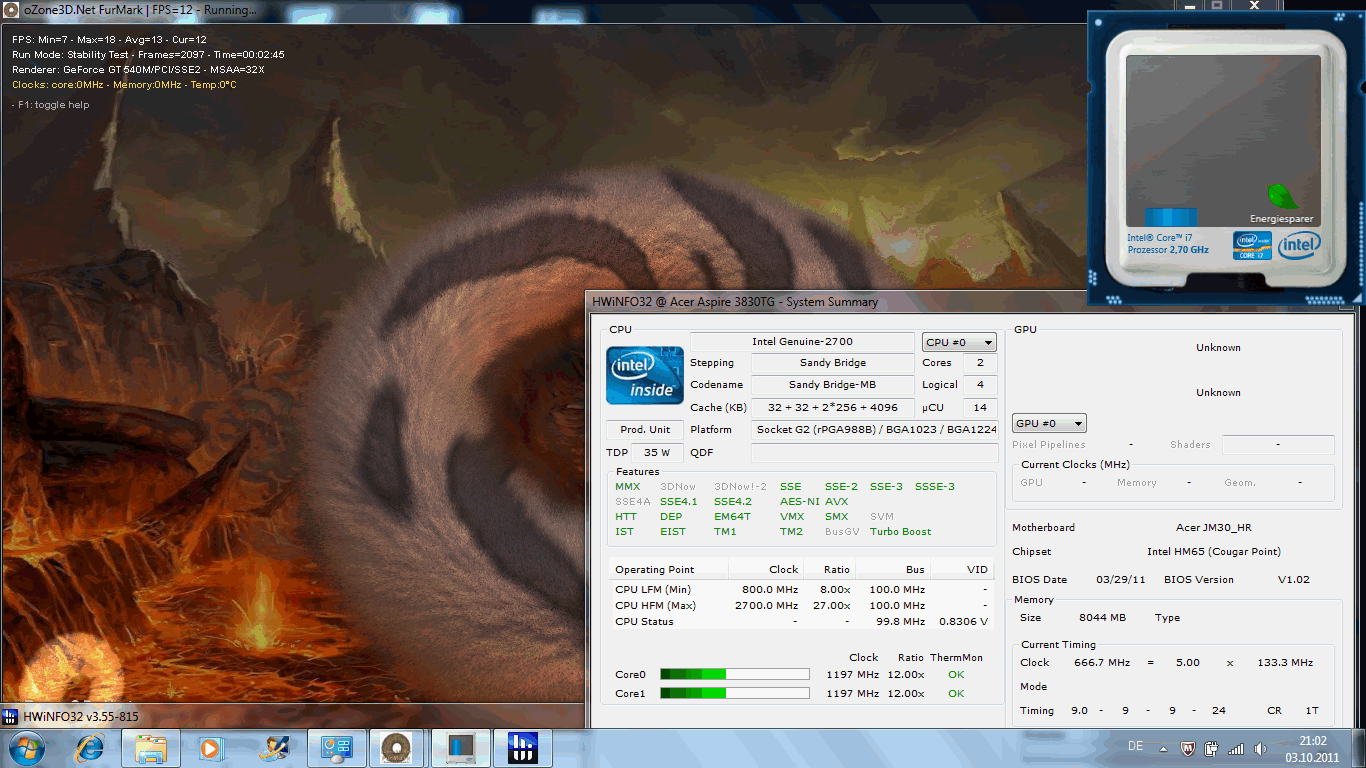Click the FurMark Renderer GeForce GT 540M line

click(138, 70)
